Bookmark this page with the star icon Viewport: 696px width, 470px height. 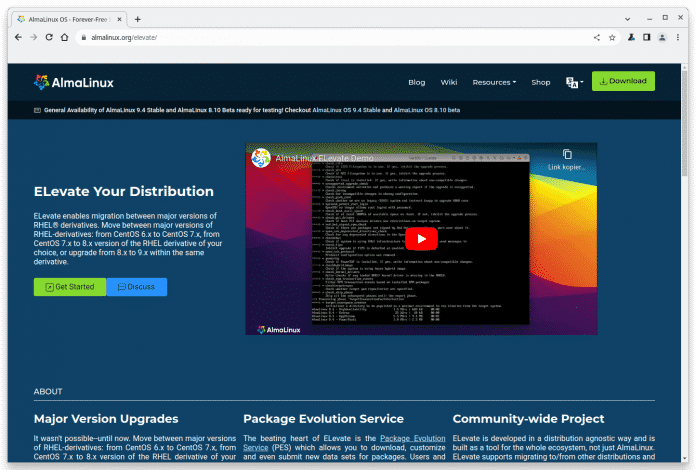612,38
